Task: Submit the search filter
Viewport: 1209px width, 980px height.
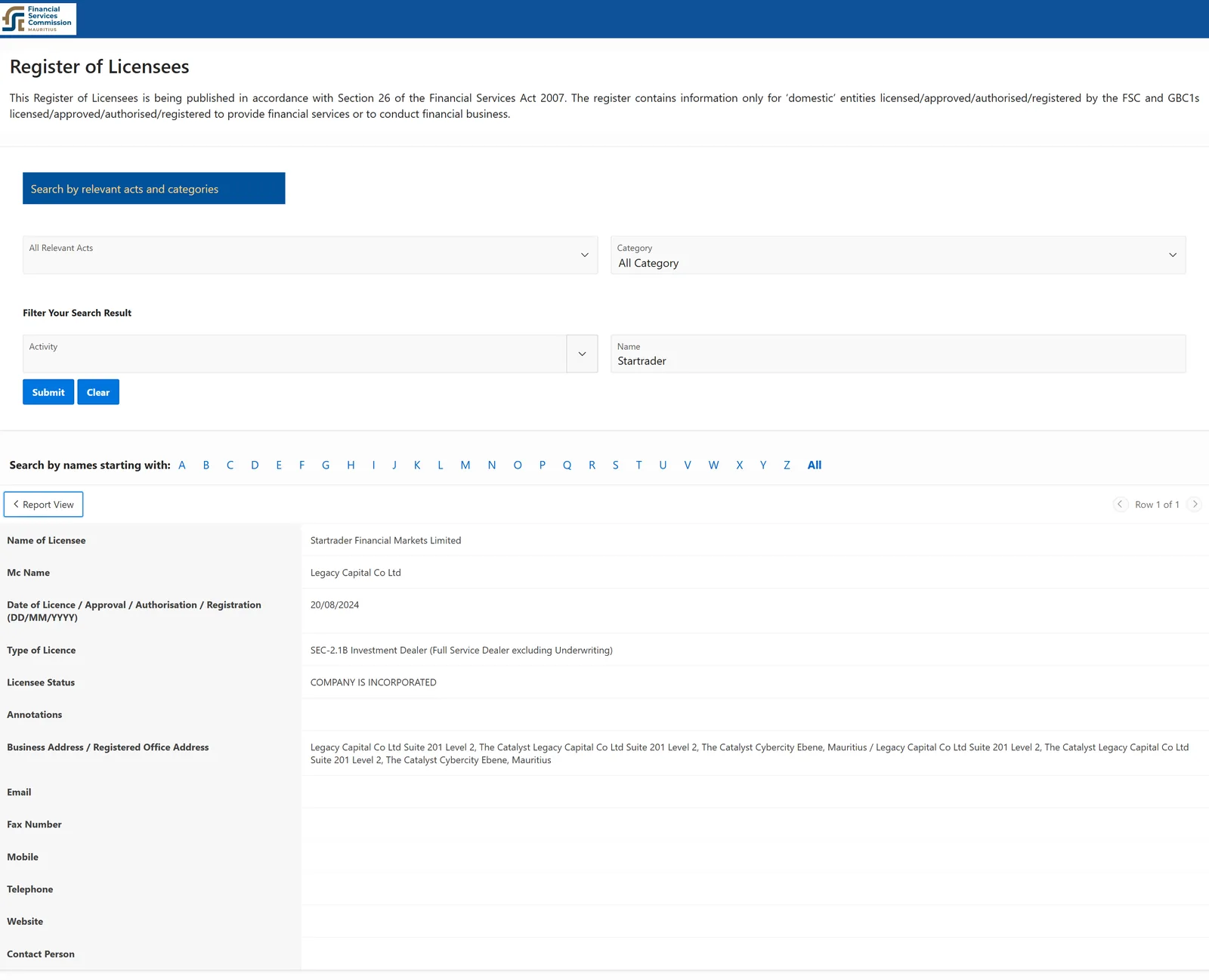Action: point(48,392)
